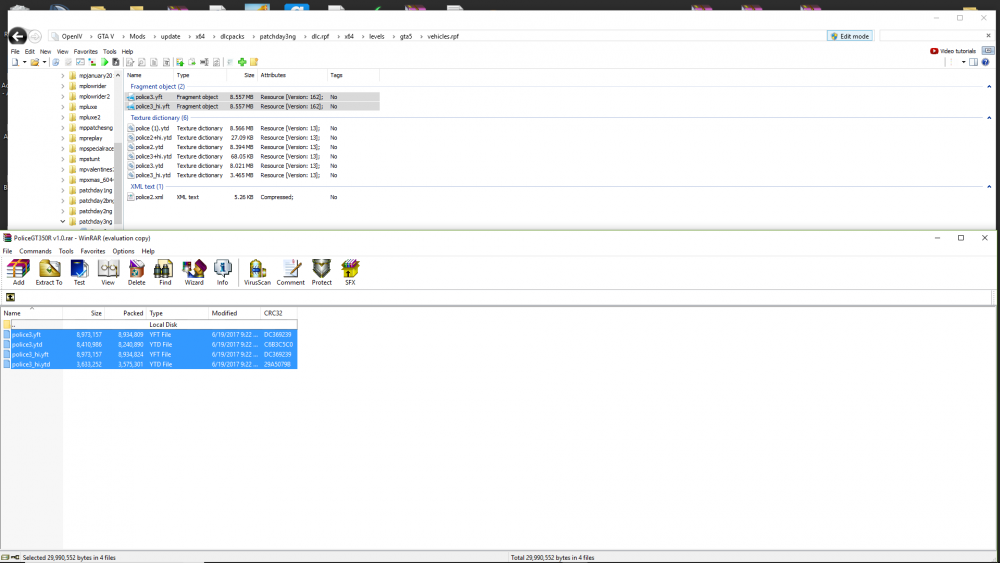Image resolution: width=1000 pixels, height=563 pixels.
Task: Select police3.ytd in WinRAR list
Action: point(149,344)
